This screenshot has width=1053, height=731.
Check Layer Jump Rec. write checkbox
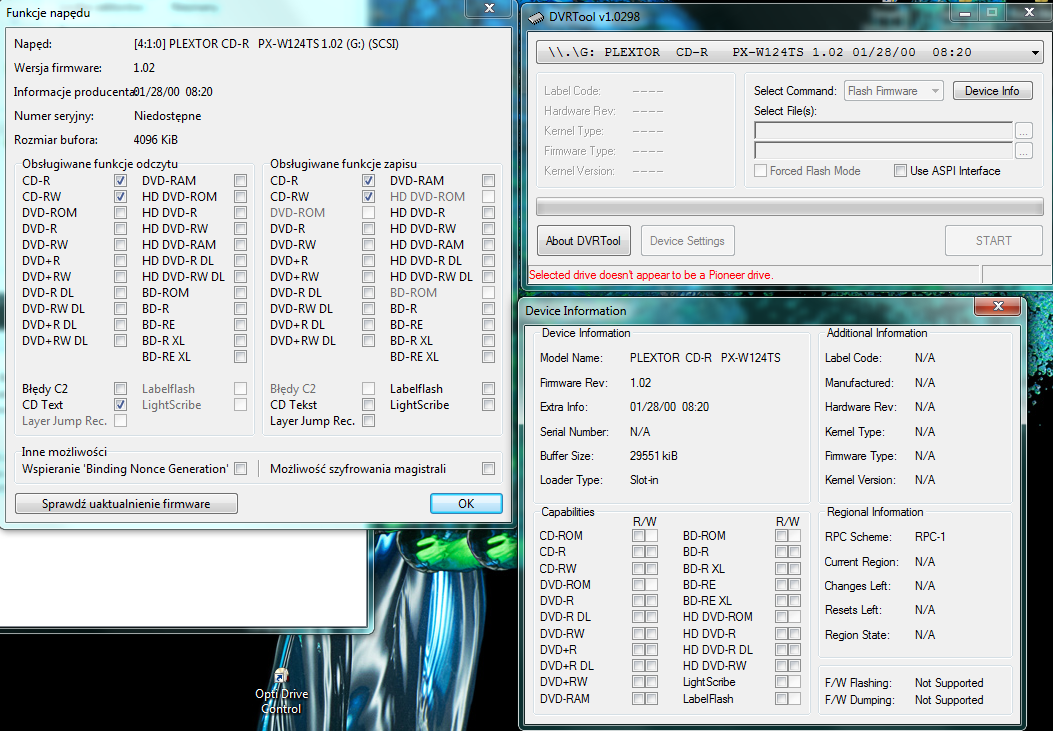click(x=368, y=421)
